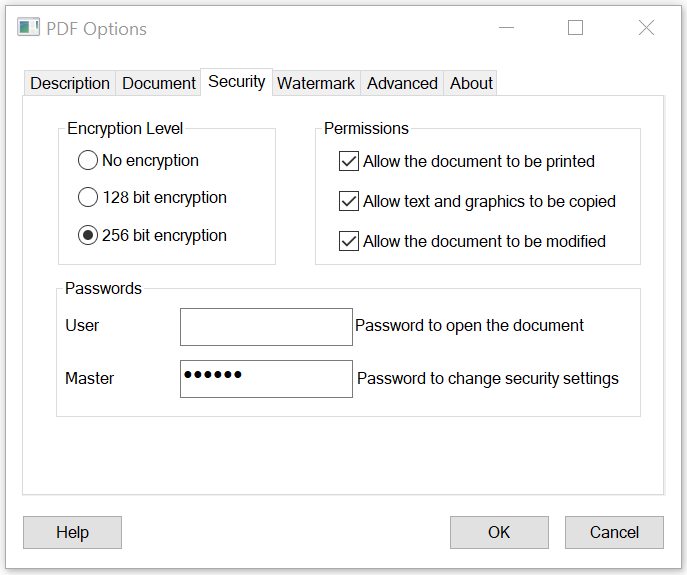Image resolution: width=687 pixels, height=575 pixels.
Task: Close the PDF Options dialog
Action: click(x=646, y=28)
